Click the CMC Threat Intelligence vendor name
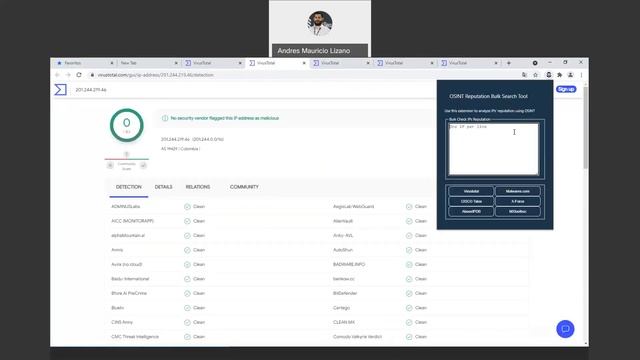 pos(135,337)
